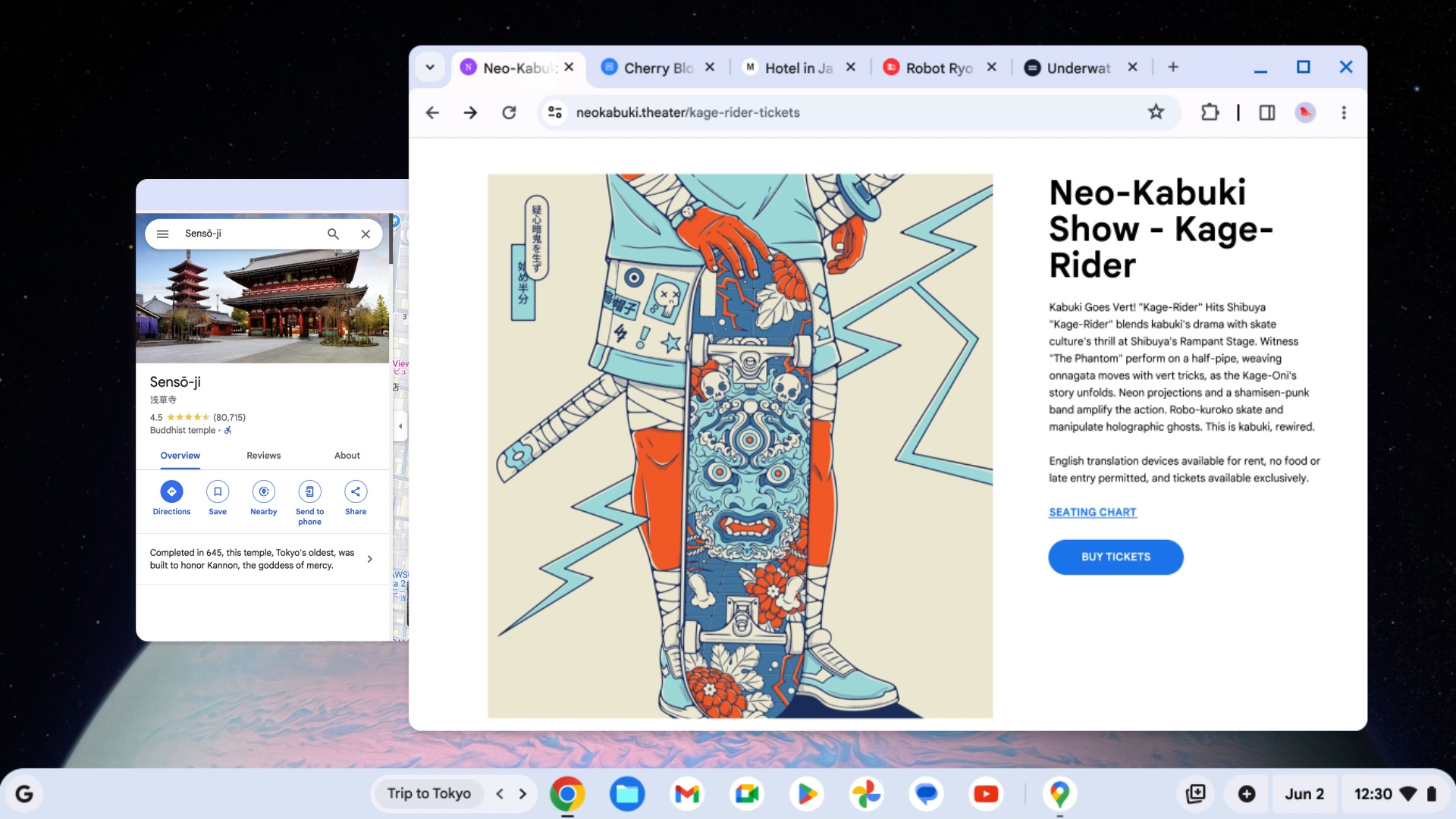Open the Files app on shelf
Screen dimensions: 1456x819
[x=627, y=794]
